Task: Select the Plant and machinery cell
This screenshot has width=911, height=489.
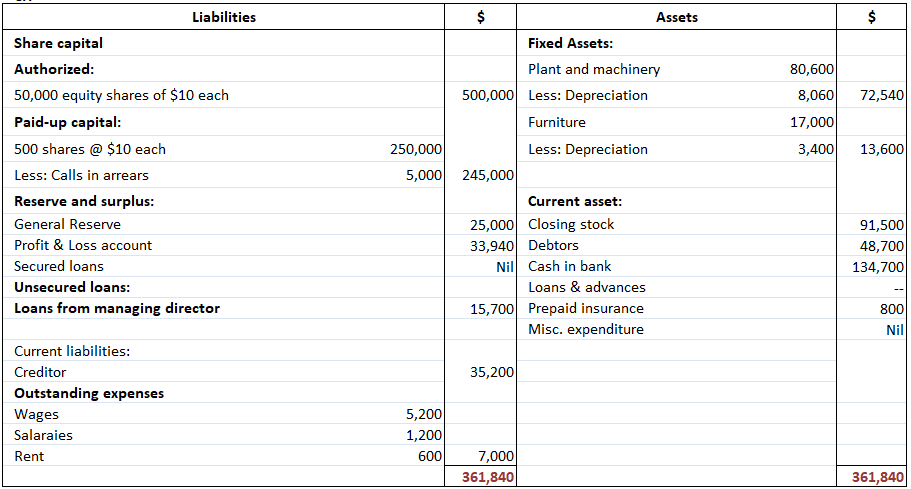Action: [x=594, y=70]
